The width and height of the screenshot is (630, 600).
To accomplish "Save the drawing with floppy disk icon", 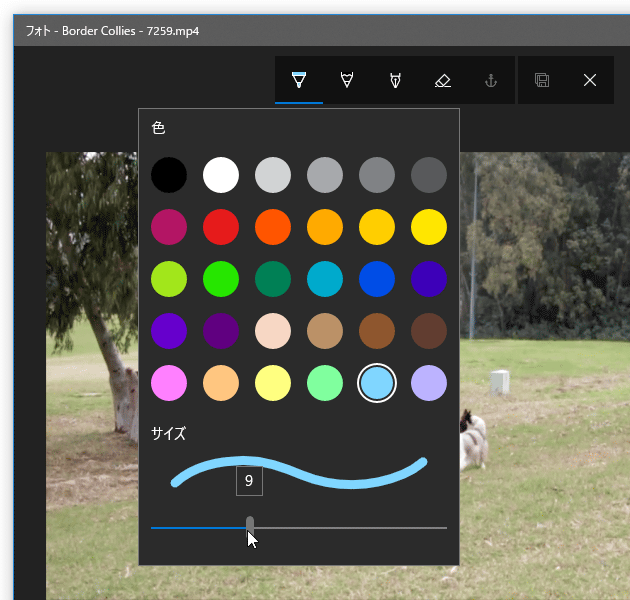I will click(542, 80).
